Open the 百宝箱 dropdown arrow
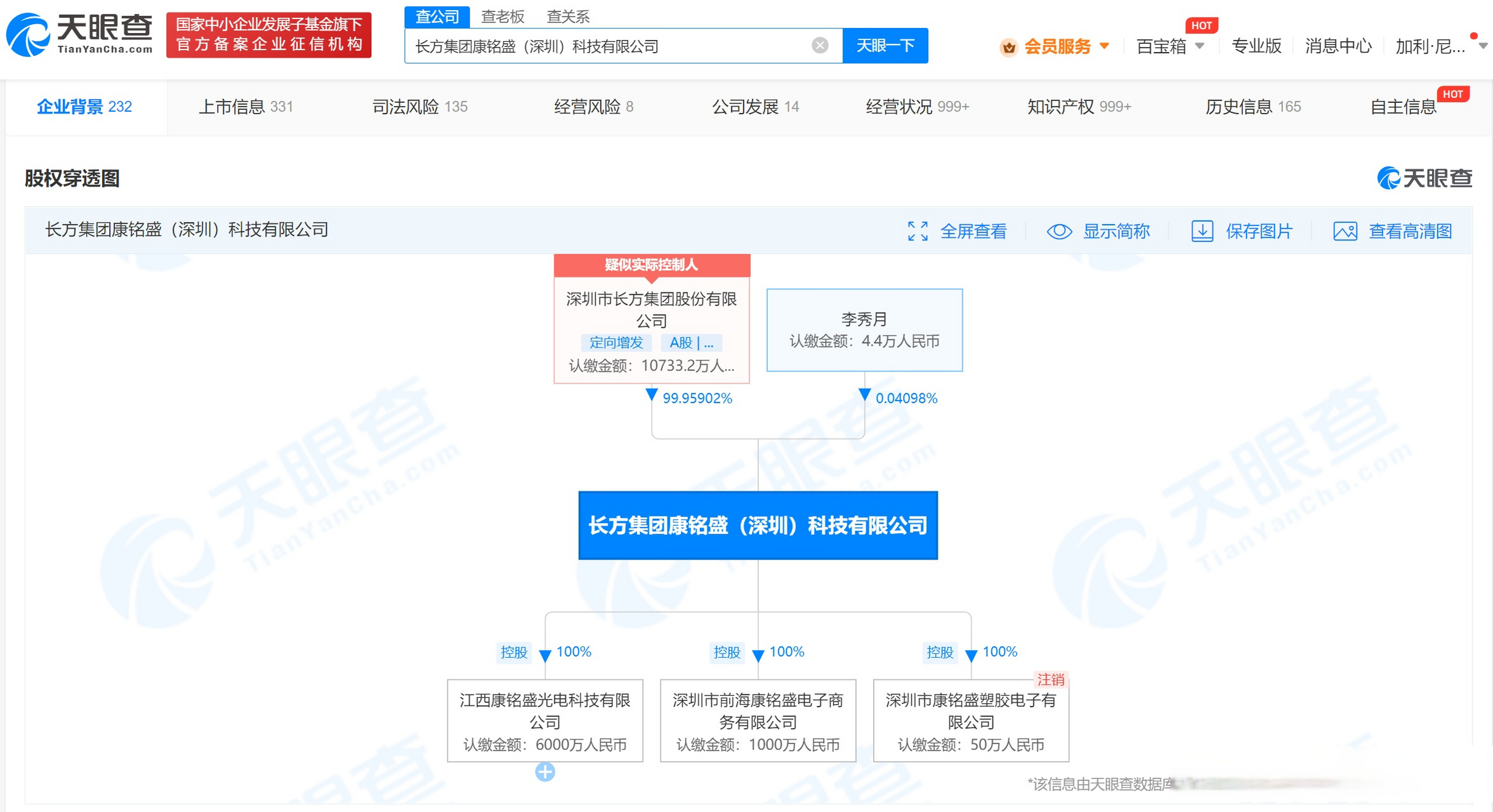Screen dimensions: 1493x812 point(1200,46)
